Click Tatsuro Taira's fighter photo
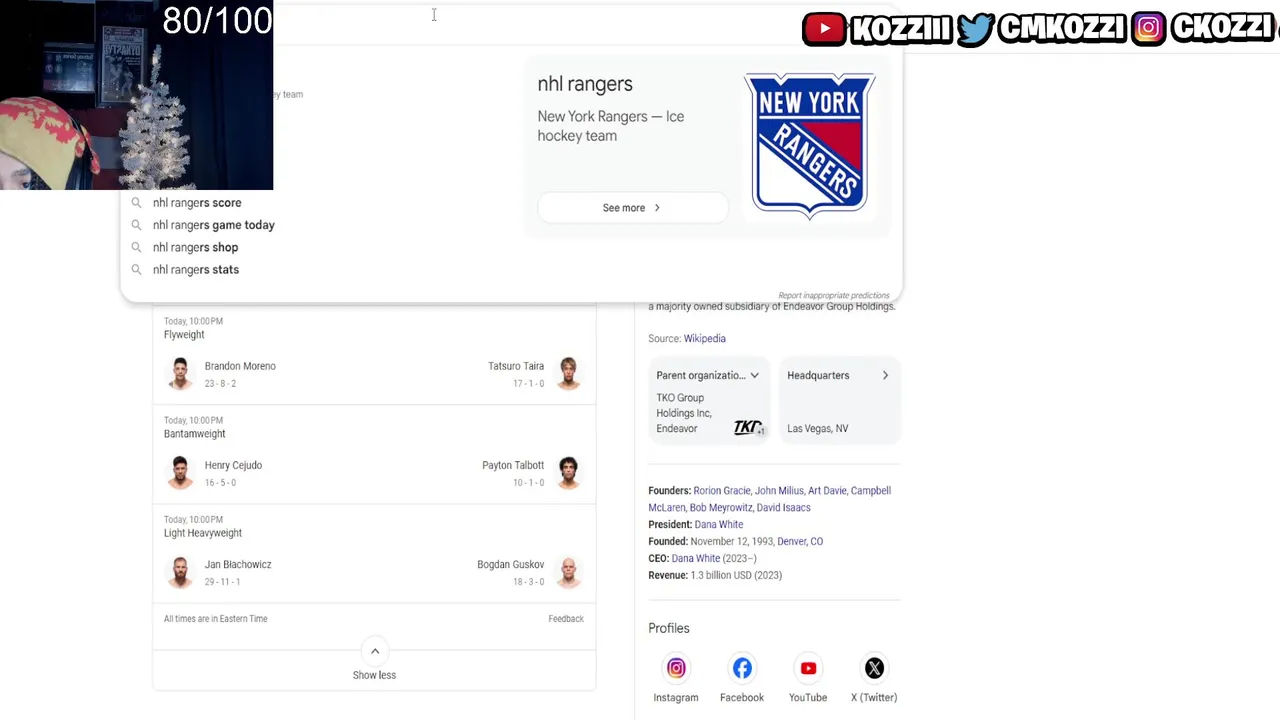Viewport: 1280px width, 720px height. [568, 374]
